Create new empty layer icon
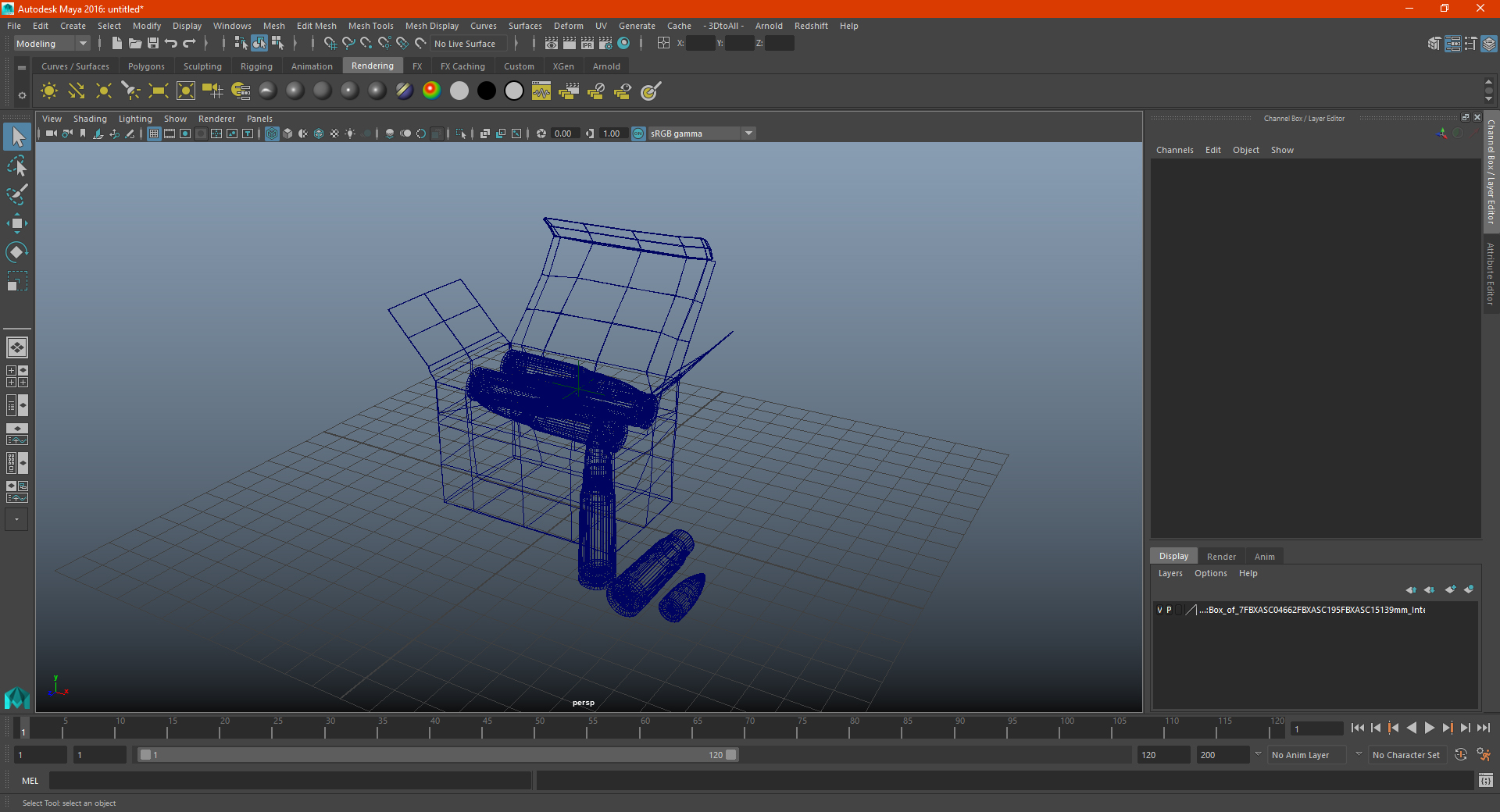1500x812 pixels. [x=1451, y=589]
